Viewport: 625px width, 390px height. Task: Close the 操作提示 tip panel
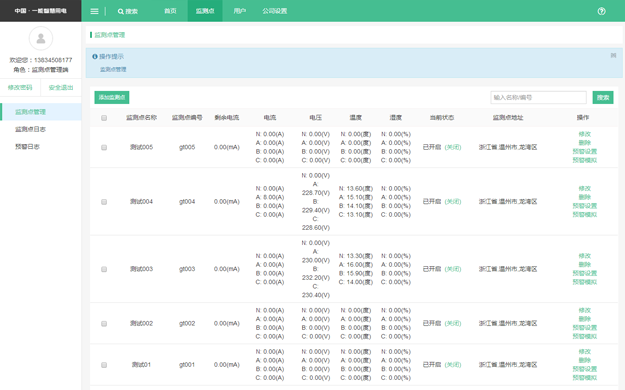point(613,55)
